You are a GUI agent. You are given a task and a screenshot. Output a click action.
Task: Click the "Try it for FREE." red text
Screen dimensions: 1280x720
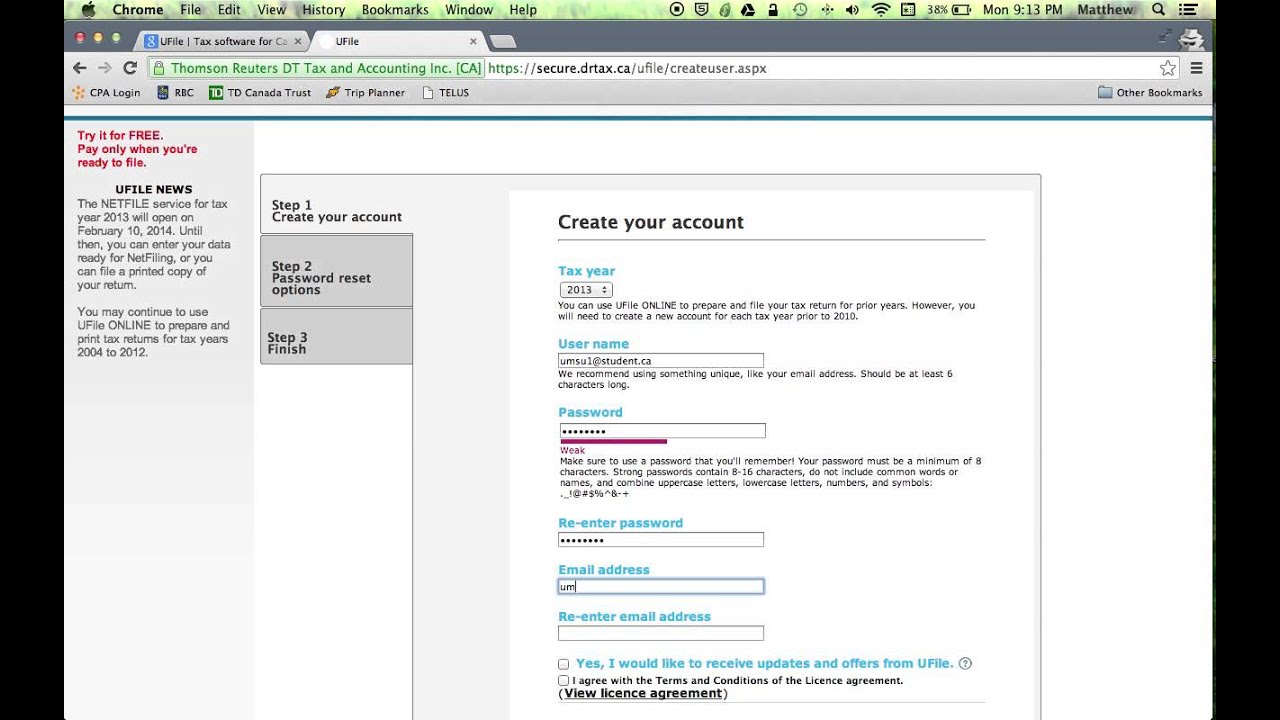coord(120,135)
